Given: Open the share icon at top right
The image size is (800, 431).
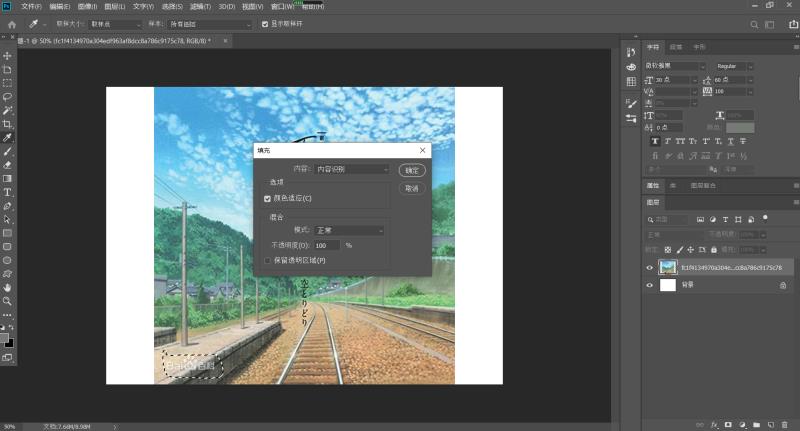Looking at the screenshot, I should [793, 24].
